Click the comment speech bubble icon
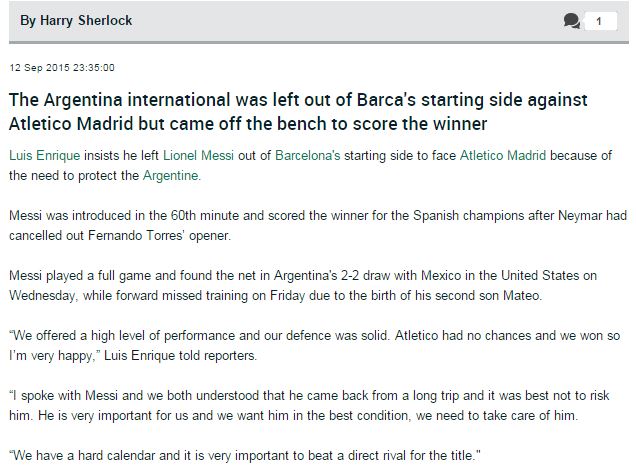This screenshot has width=636, height=475. pyautogui.click(x=572, y=20)
